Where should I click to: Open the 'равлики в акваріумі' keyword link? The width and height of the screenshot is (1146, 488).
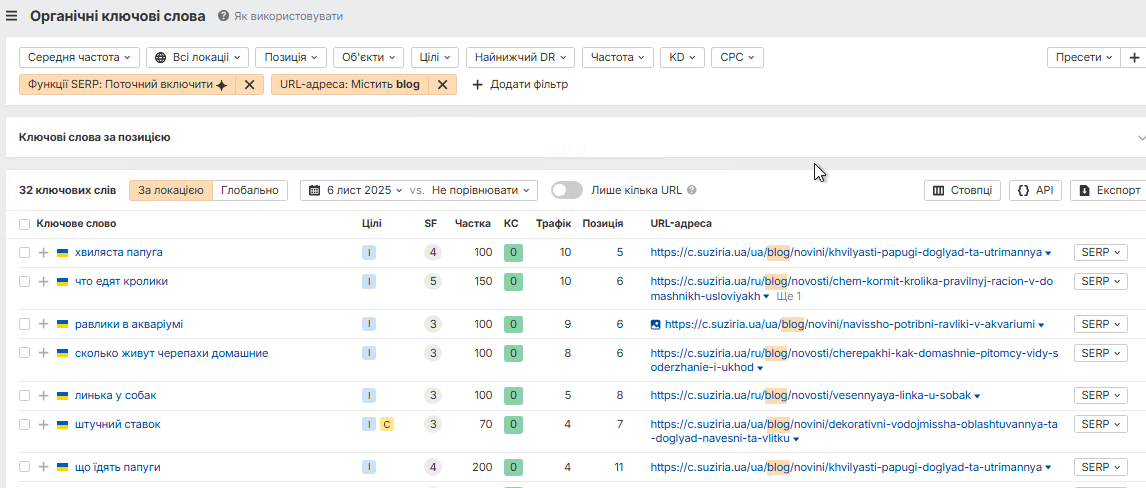click(129, 324)
